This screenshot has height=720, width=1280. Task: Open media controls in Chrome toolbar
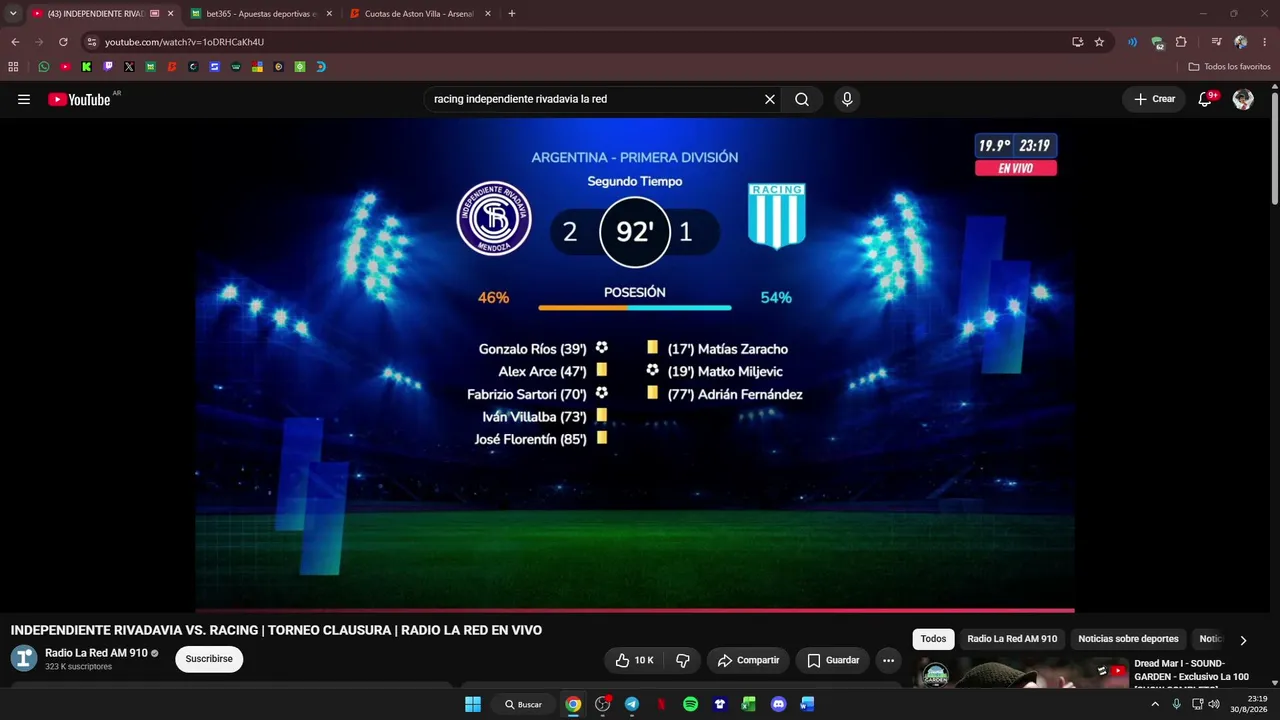tap(1216, 42)
